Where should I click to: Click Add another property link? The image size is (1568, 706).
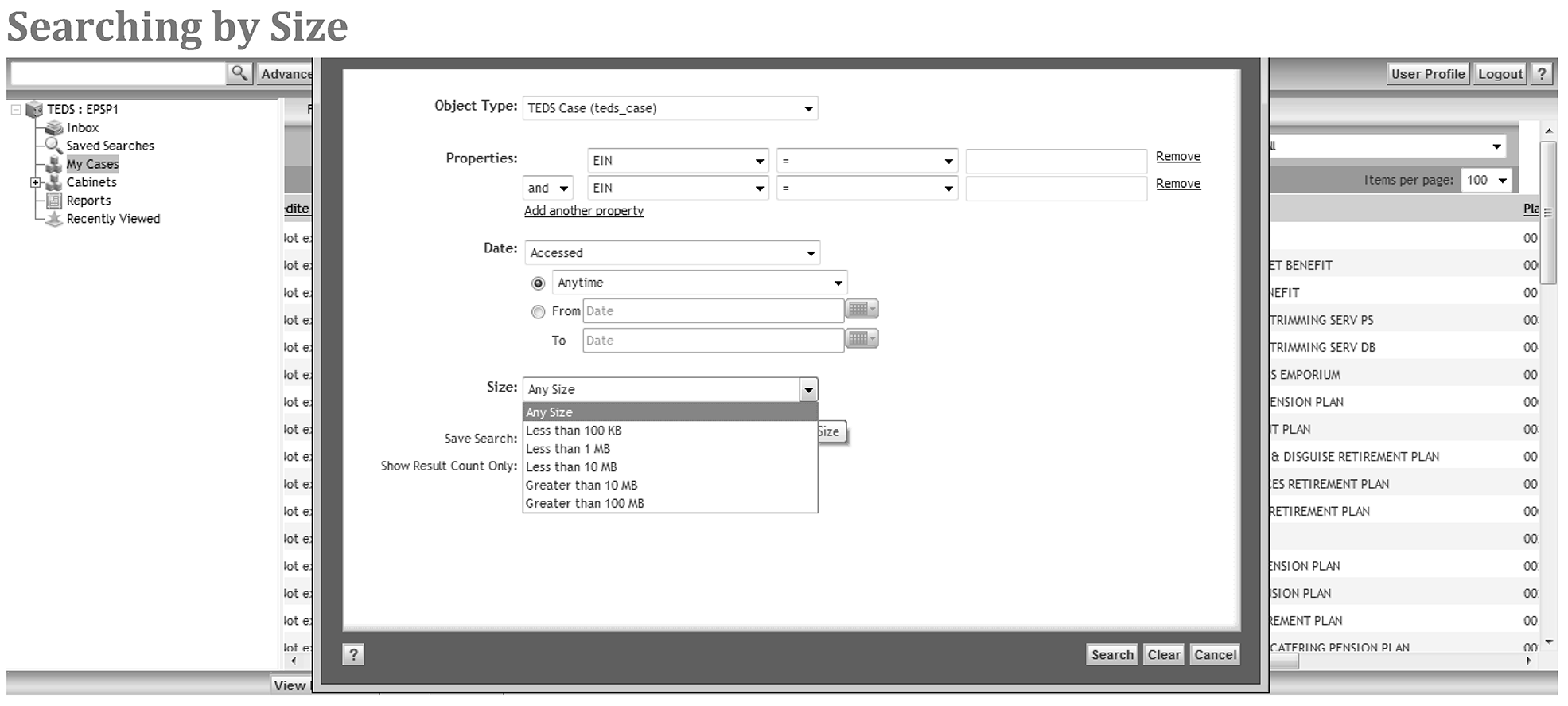pyautogui.click(x=584, y=211)
